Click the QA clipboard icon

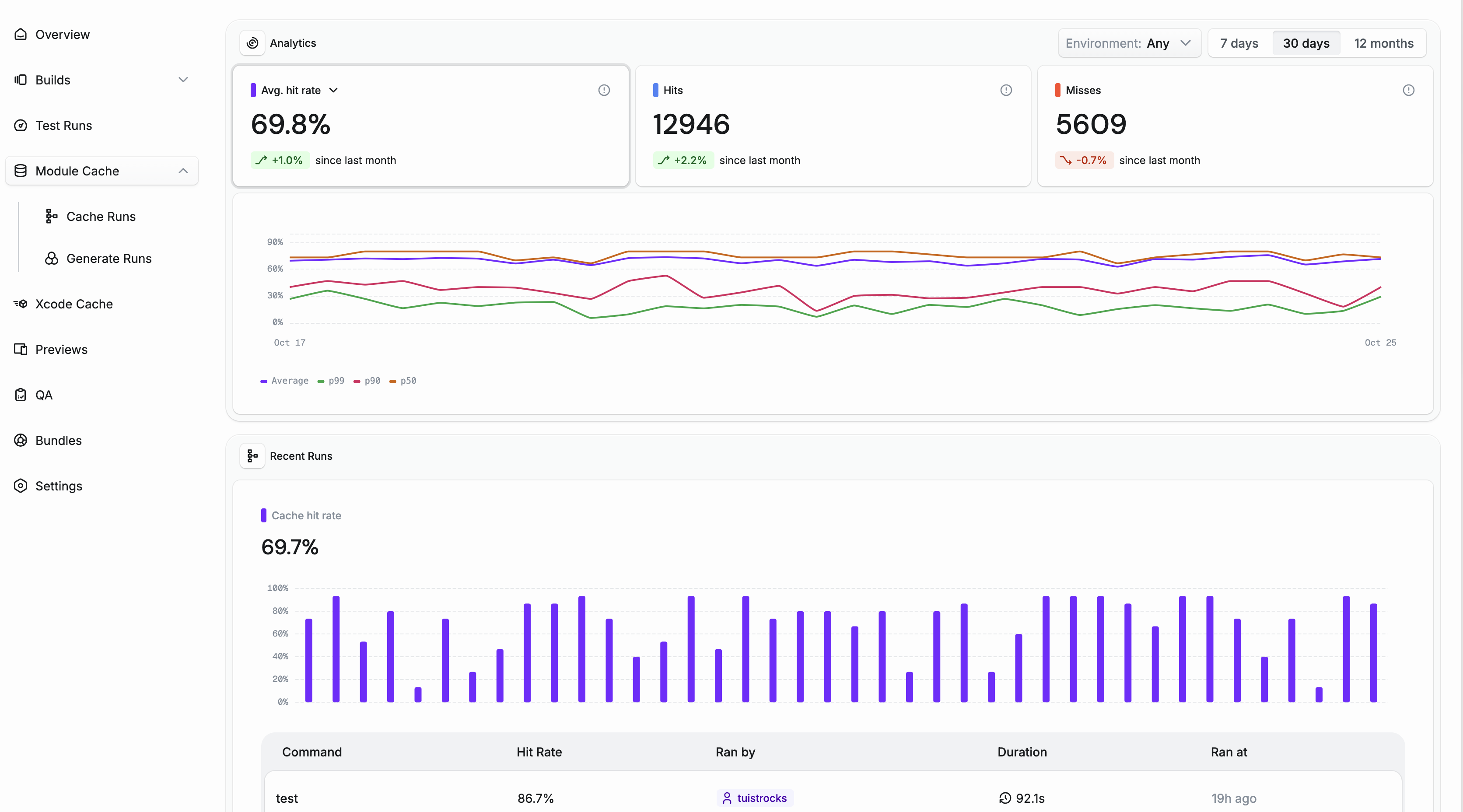click(x=21, y=395)
